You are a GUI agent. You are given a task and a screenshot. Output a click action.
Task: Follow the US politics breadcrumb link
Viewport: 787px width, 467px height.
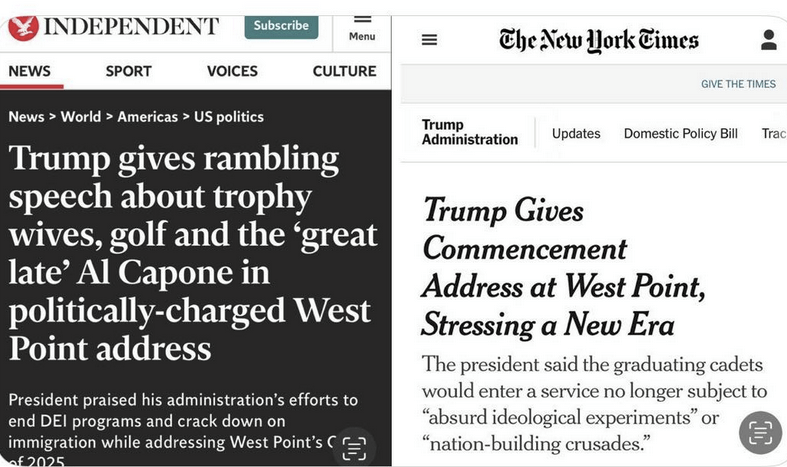[x=229, y=116]
